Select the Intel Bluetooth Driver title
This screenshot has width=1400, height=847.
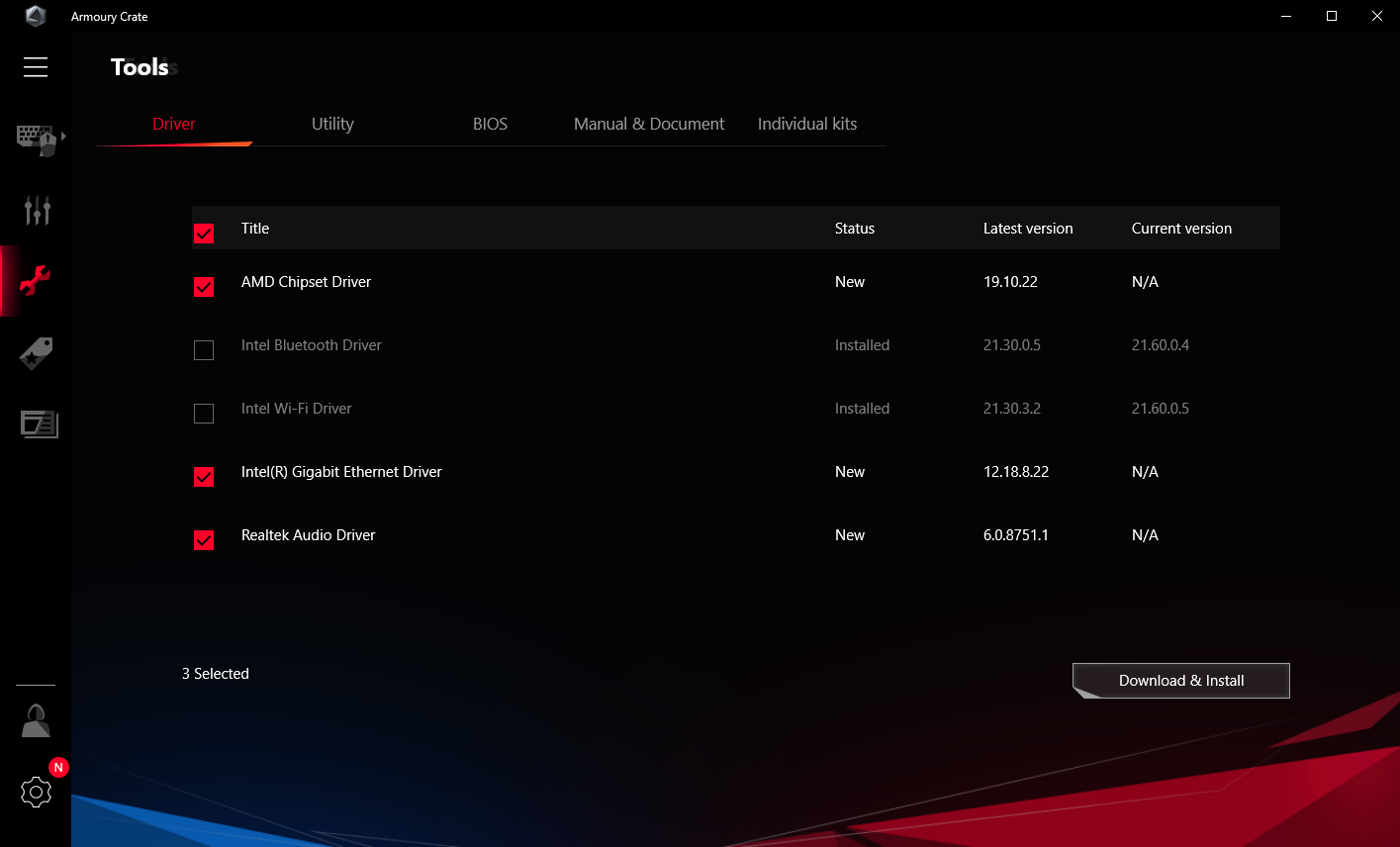coord(312,345)
